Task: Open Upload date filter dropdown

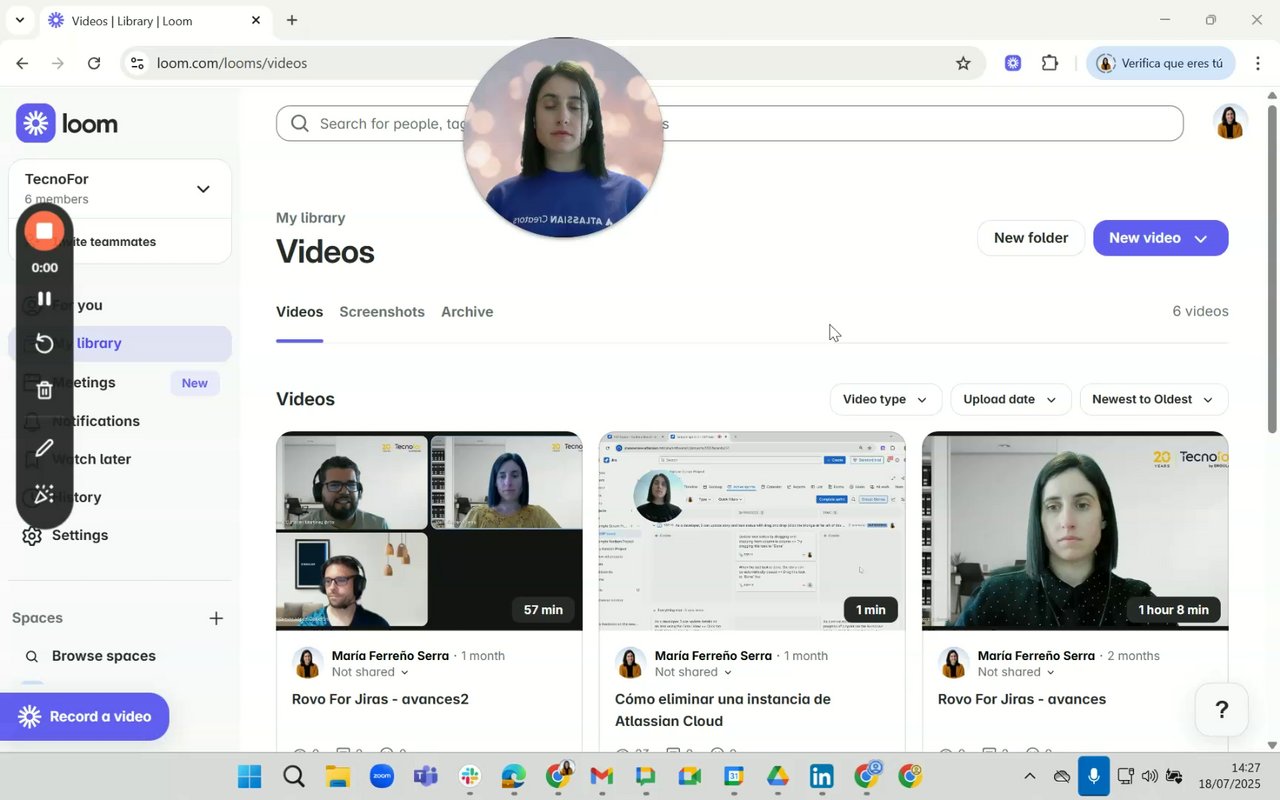Action: (x=1010, y=399)
